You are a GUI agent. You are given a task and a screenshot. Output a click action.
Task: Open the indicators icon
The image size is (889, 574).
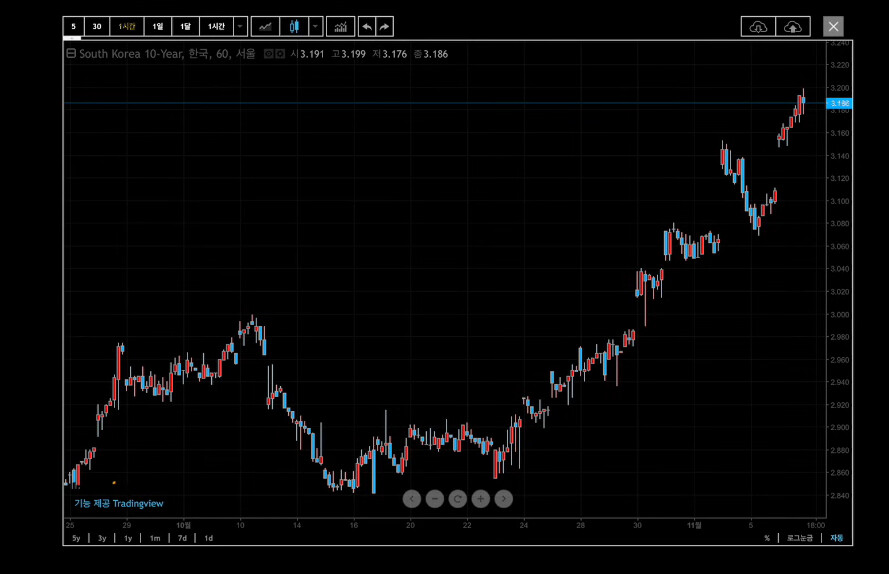pyautogui.click(x=341, y=27)
